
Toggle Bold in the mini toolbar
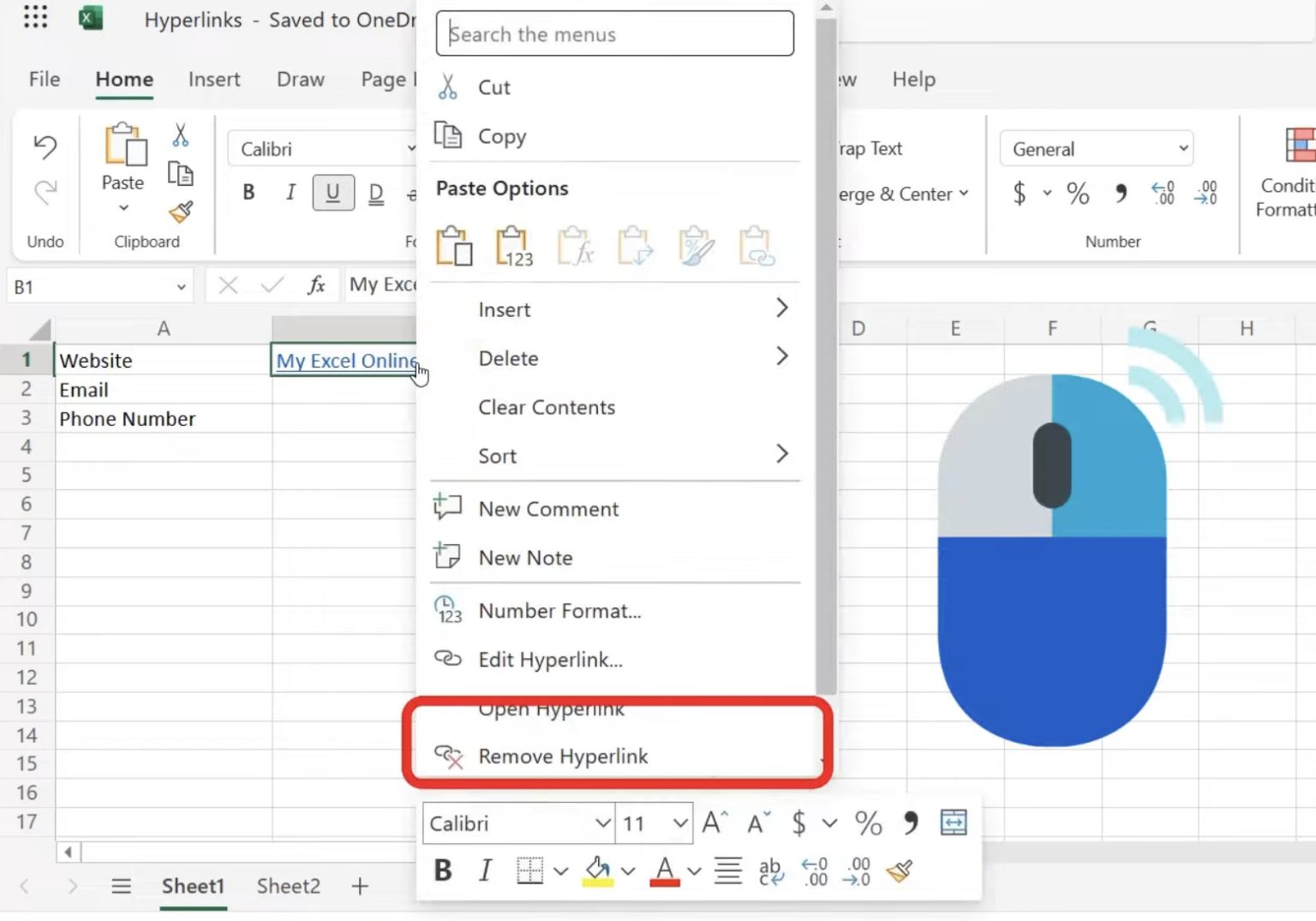click(443, 871)
